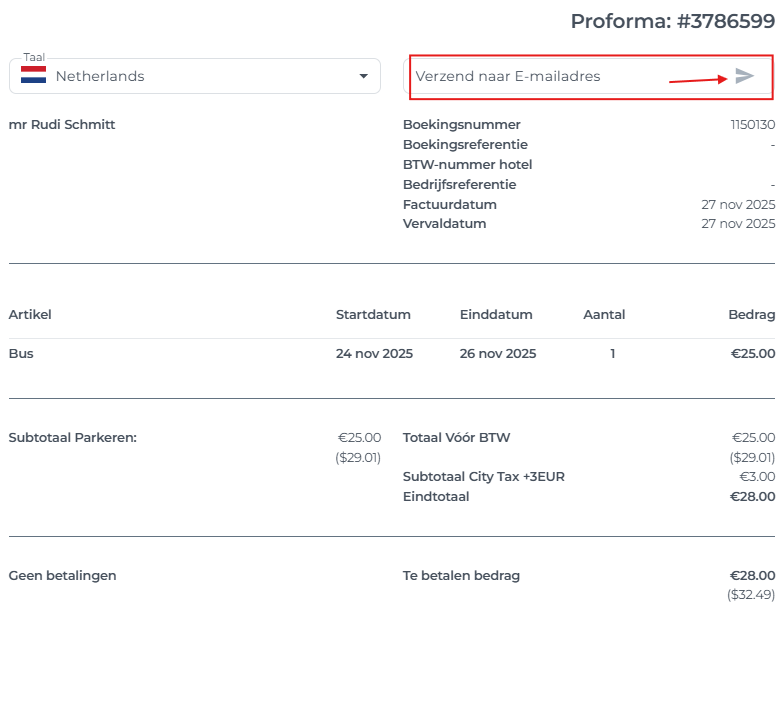Click the Einddatum column header
The image size is (784, 708).
496,314
